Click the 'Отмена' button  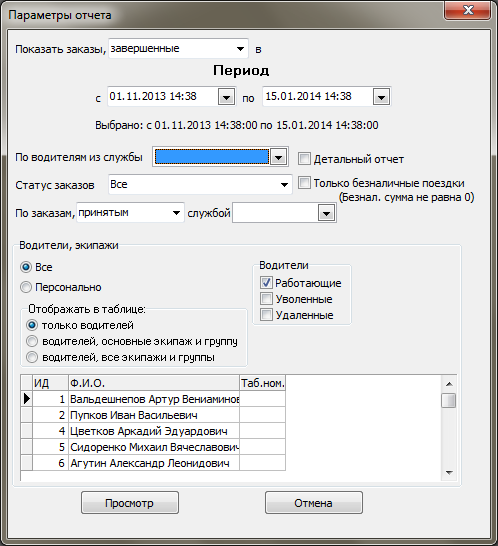(x=314, y=503)
